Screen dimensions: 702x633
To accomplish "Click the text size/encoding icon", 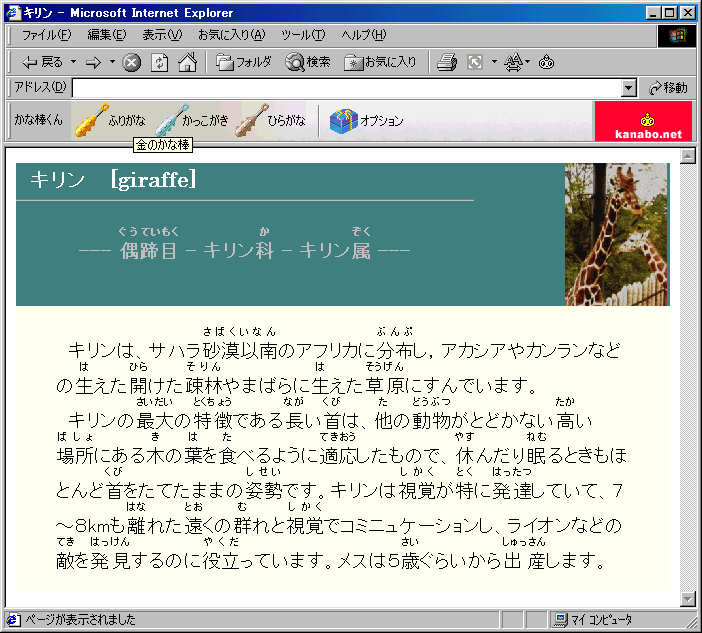I will (x=516, y=62).
